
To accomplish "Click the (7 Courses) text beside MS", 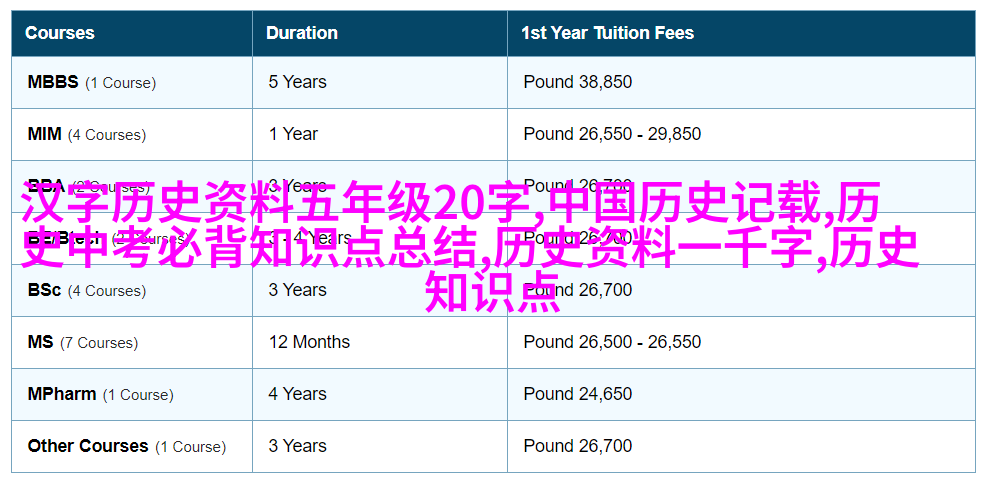I will (x=99, y=343).
